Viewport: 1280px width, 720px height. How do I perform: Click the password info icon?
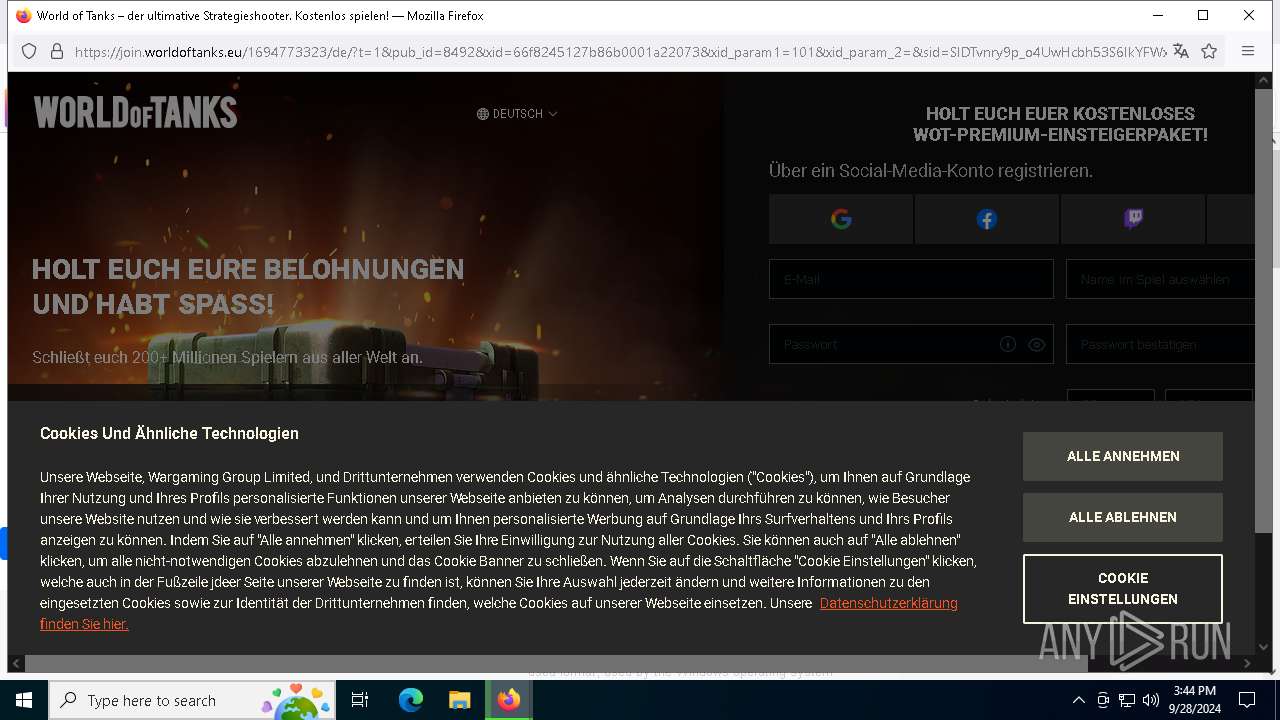coord(1008,344)
